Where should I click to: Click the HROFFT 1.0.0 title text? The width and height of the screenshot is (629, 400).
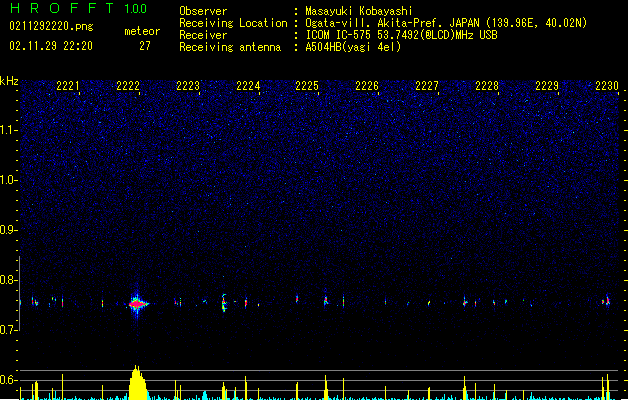coord(79,8)
